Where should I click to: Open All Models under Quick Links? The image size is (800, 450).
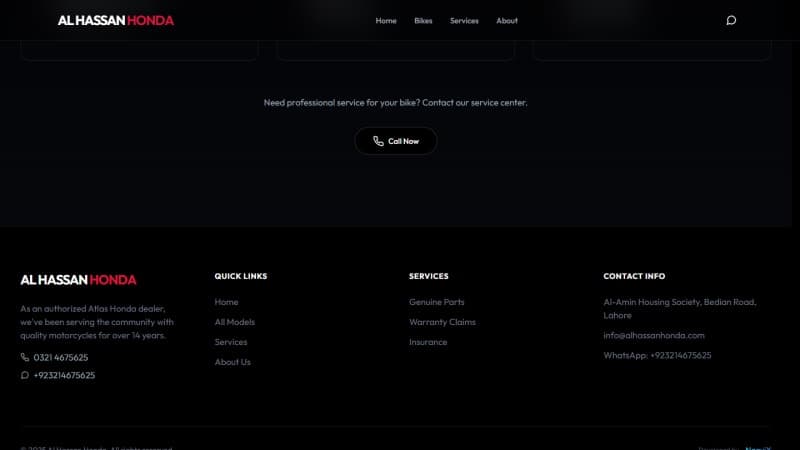234,322
